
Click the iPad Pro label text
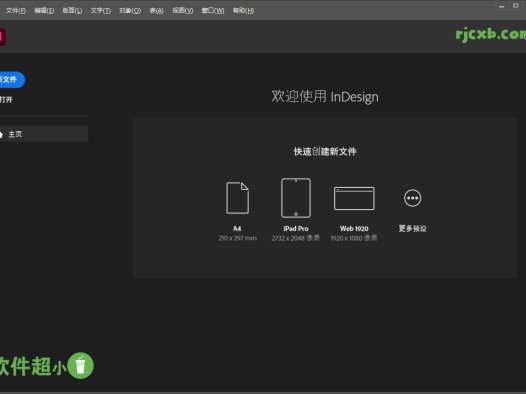click(296, 229)
